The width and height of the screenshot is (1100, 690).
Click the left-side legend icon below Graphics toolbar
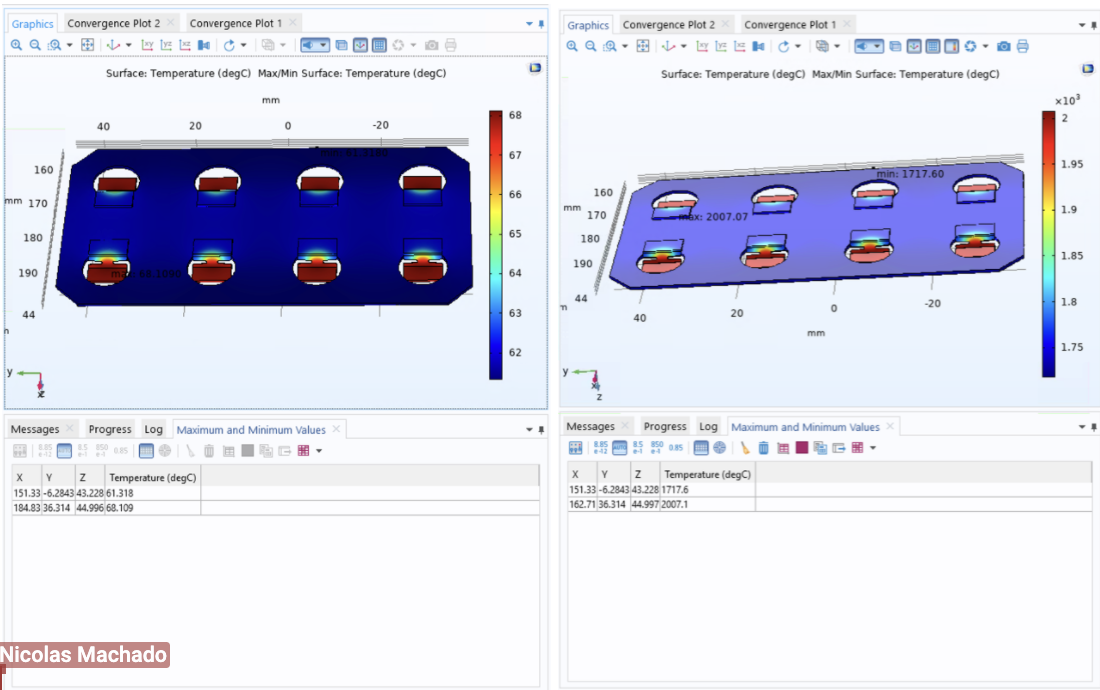pyautogui.click(x=535, y=68)
